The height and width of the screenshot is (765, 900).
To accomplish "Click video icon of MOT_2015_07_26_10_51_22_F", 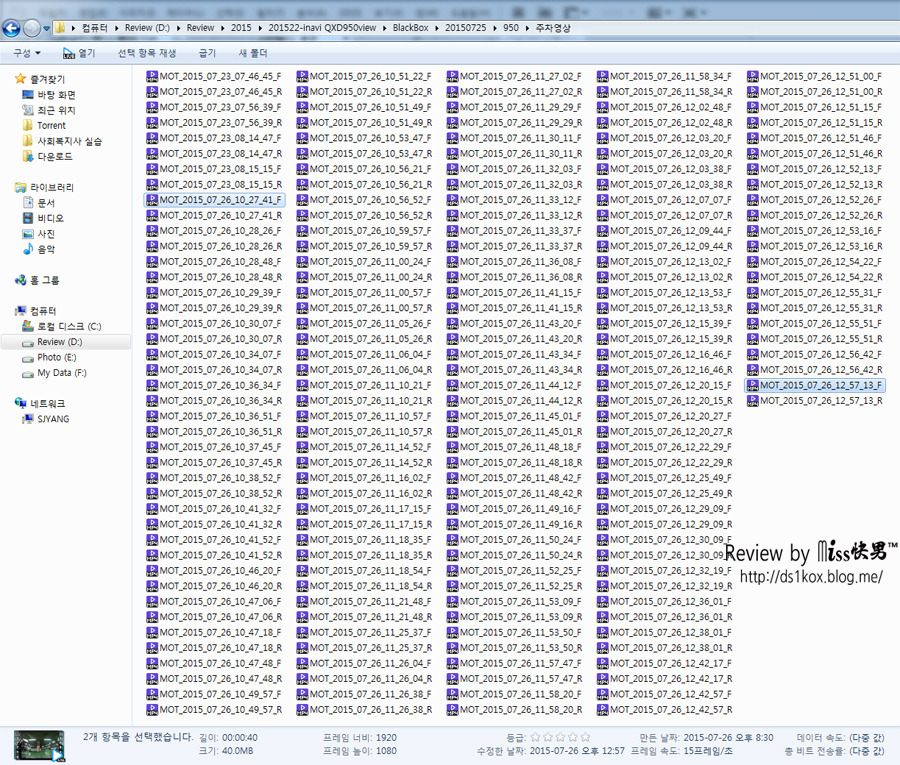I will pos(302,76).
